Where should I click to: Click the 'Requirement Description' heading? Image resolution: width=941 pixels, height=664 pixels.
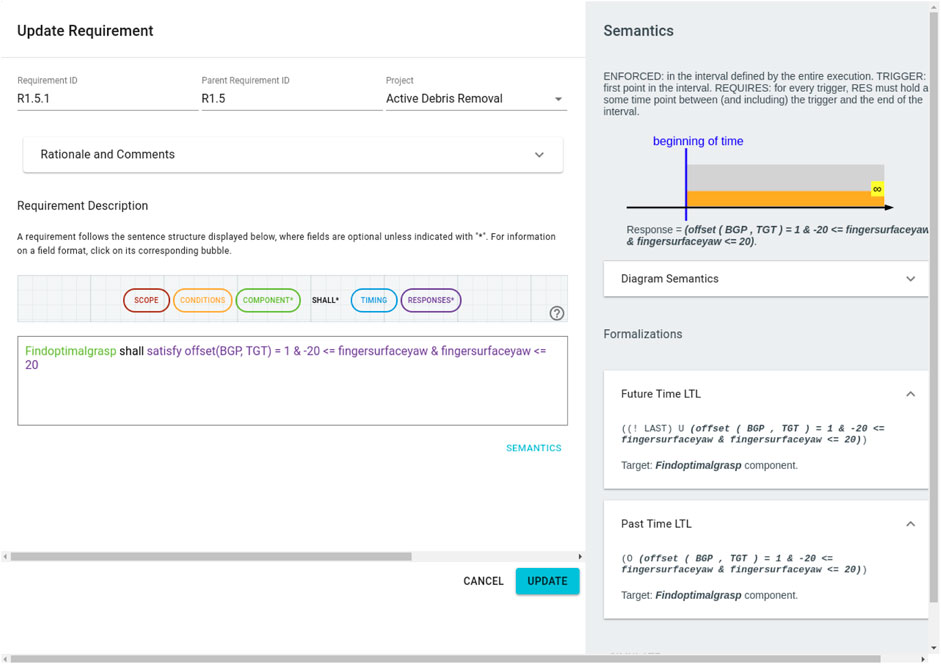pyautogui.click(x=83, y=206)
